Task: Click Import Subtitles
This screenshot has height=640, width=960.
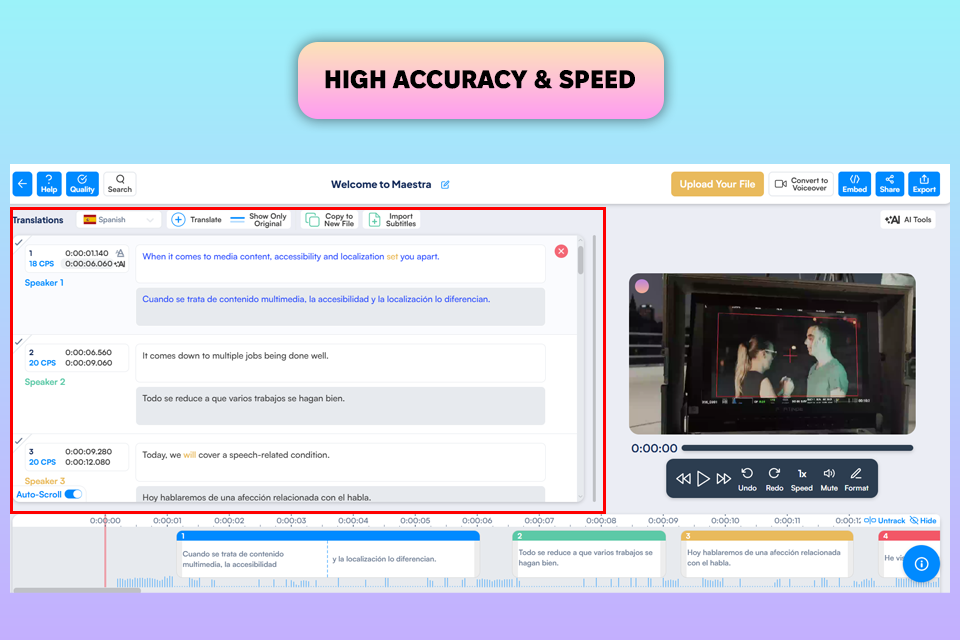Action: [x=392, y=220]
